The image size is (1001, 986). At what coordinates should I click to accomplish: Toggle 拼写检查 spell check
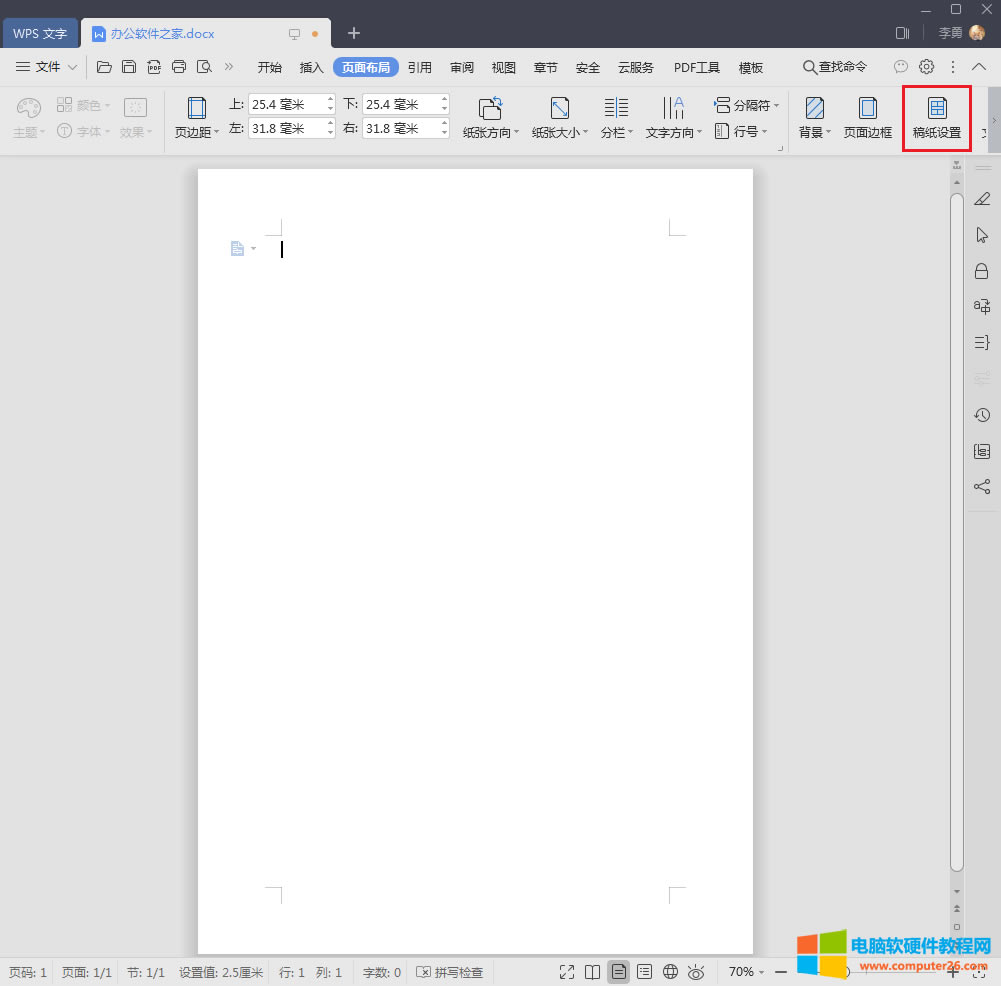450,972
